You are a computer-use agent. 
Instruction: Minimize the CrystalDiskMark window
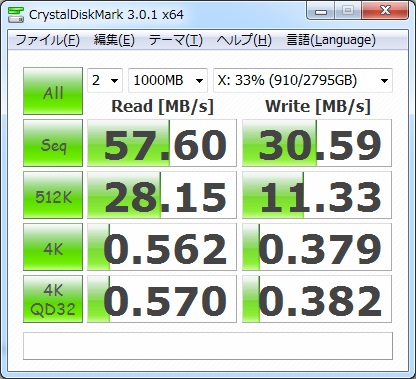pos(321,11)
